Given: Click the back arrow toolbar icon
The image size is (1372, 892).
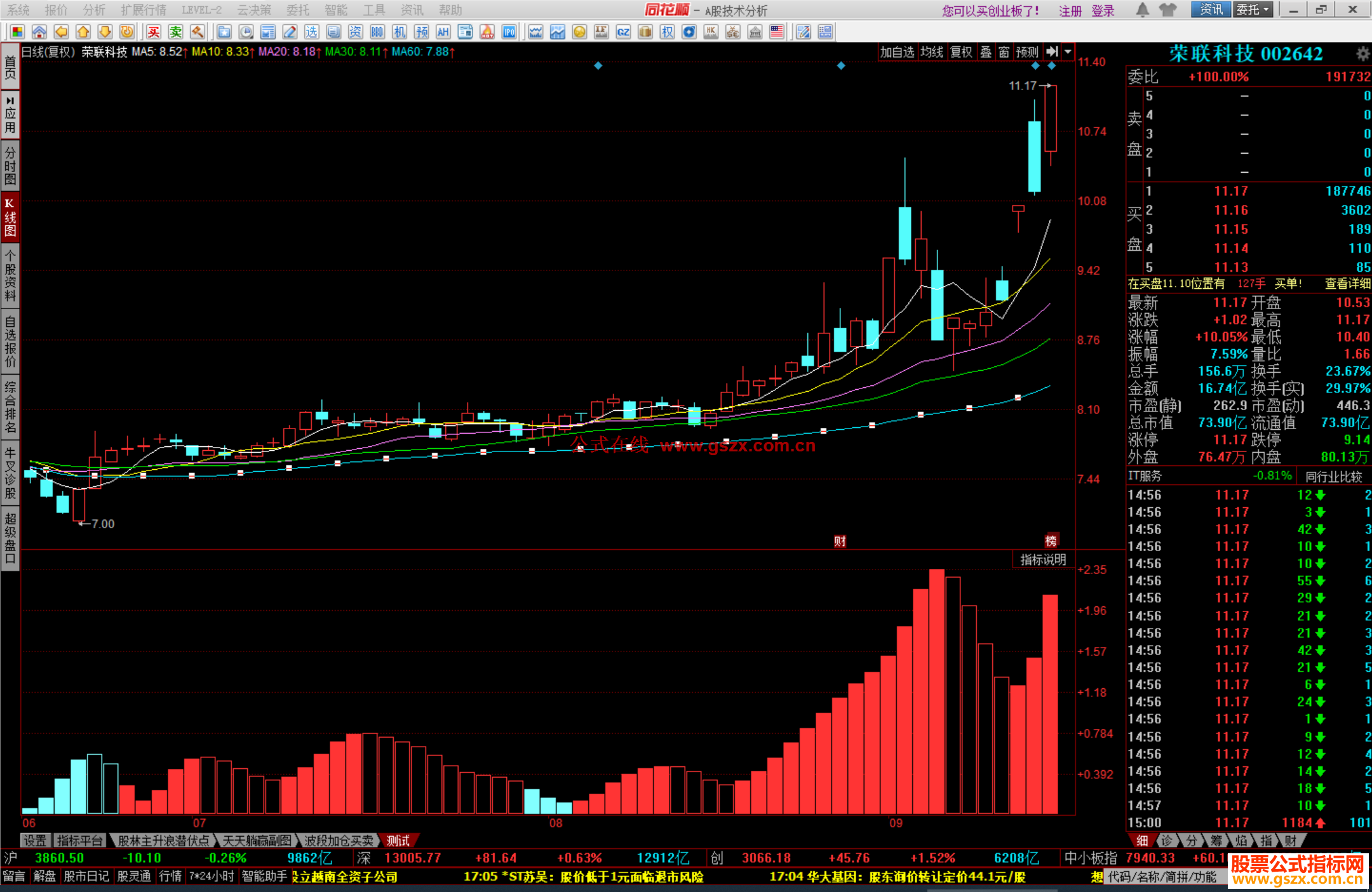Looking at the screenshot, I should 62,32.
